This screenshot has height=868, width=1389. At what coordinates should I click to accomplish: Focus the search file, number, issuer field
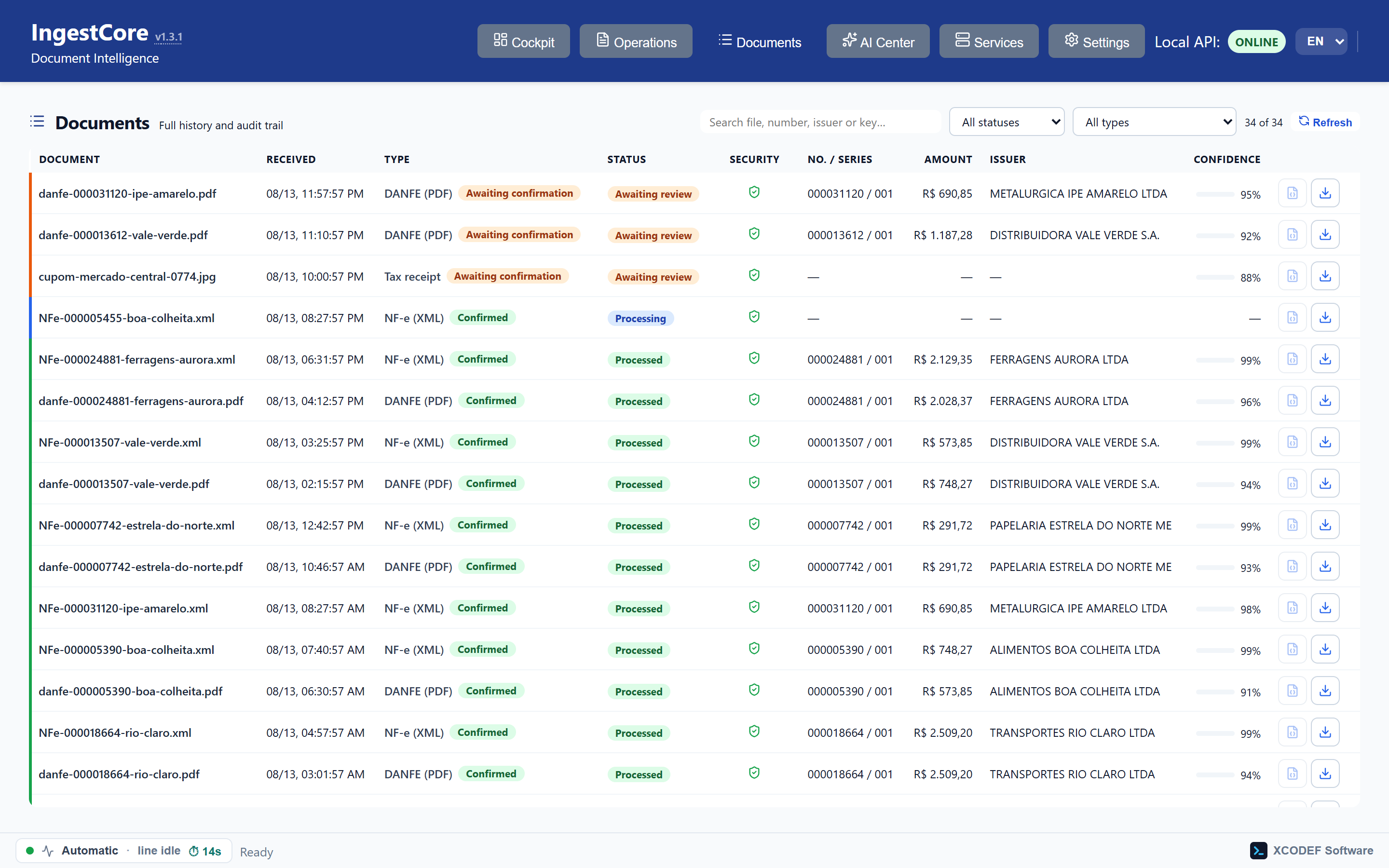tap(820, 122)
